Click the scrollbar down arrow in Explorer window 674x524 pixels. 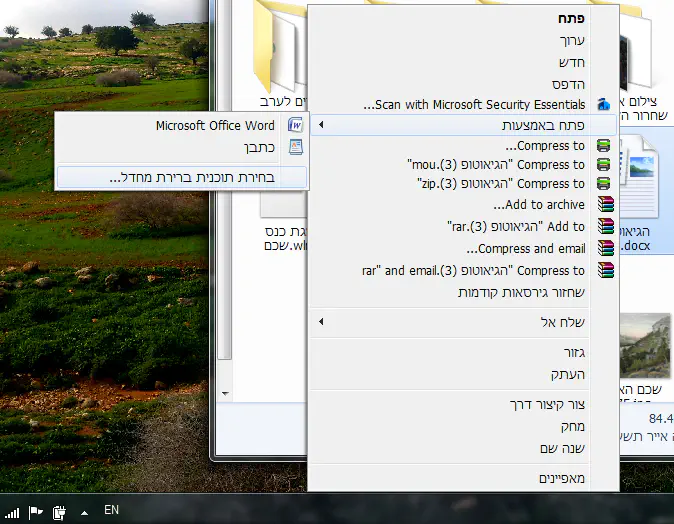[226, 392]
